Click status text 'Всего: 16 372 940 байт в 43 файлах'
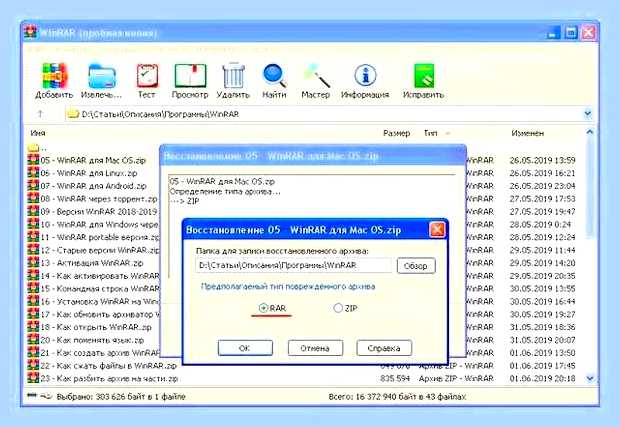The image size is (620, 427). 397,396
